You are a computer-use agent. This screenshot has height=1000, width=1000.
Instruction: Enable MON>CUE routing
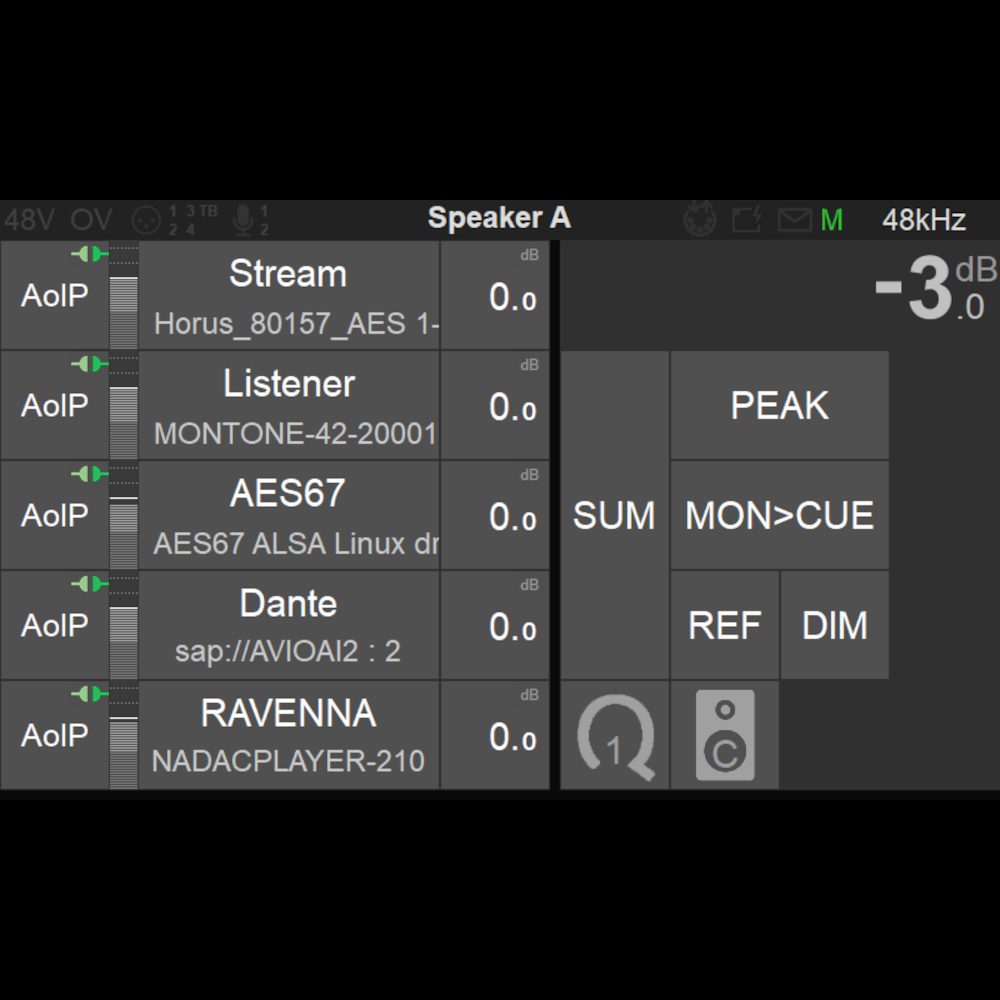coord(779,515)
